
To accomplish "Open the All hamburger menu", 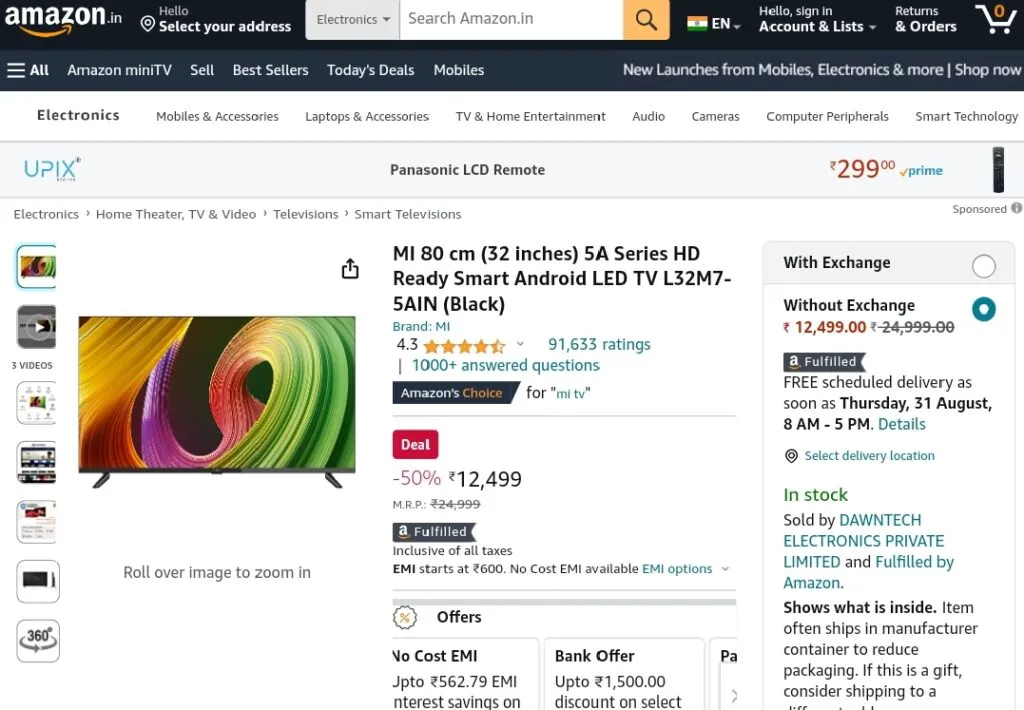I will coord(27,70).
